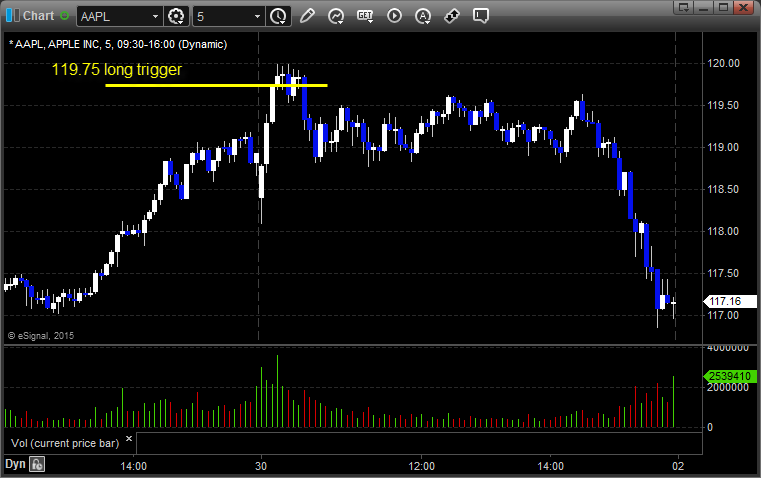
Task: Click the 119.50 price axis label
Action: [x=723, y=105]
